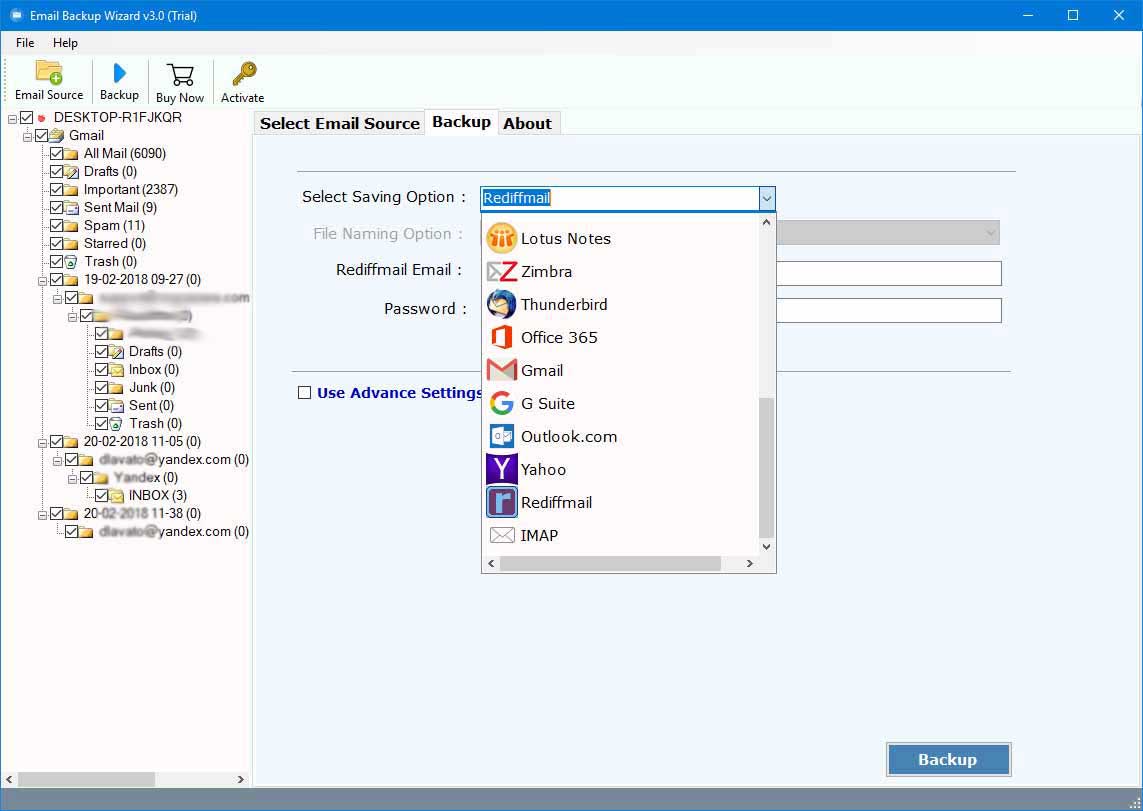The width and height of the screenshot is (1143, 811).
Task: Select the 'Sent (0)' tree row
Action: click(x=152, y=406)
